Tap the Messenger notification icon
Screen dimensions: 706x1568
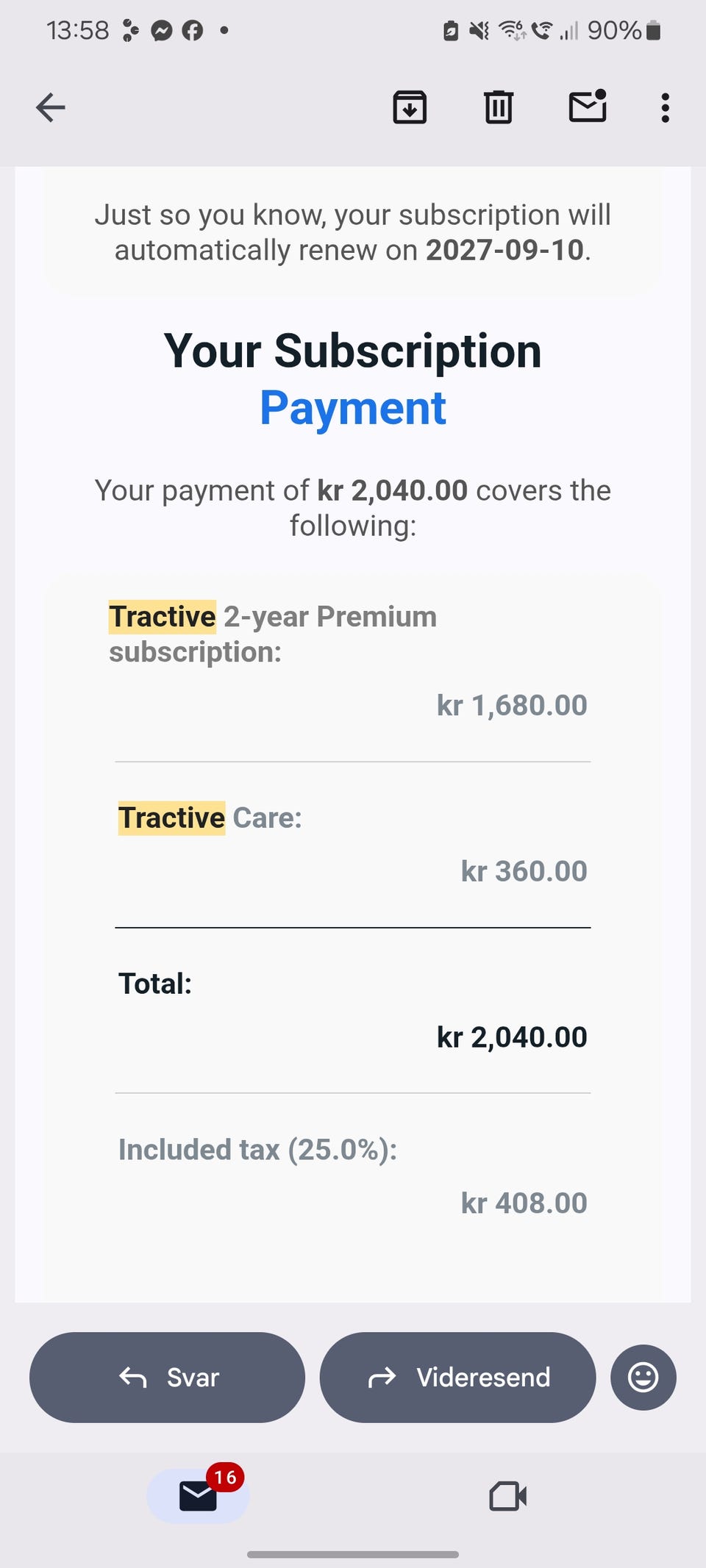(x=162, y=30)
